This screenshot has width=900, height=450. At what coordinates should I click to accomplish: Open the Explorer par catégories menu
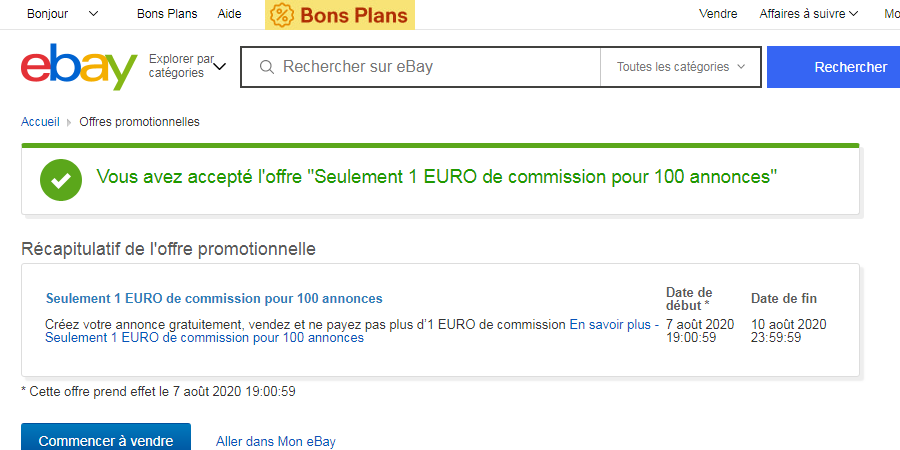point(187,67)
